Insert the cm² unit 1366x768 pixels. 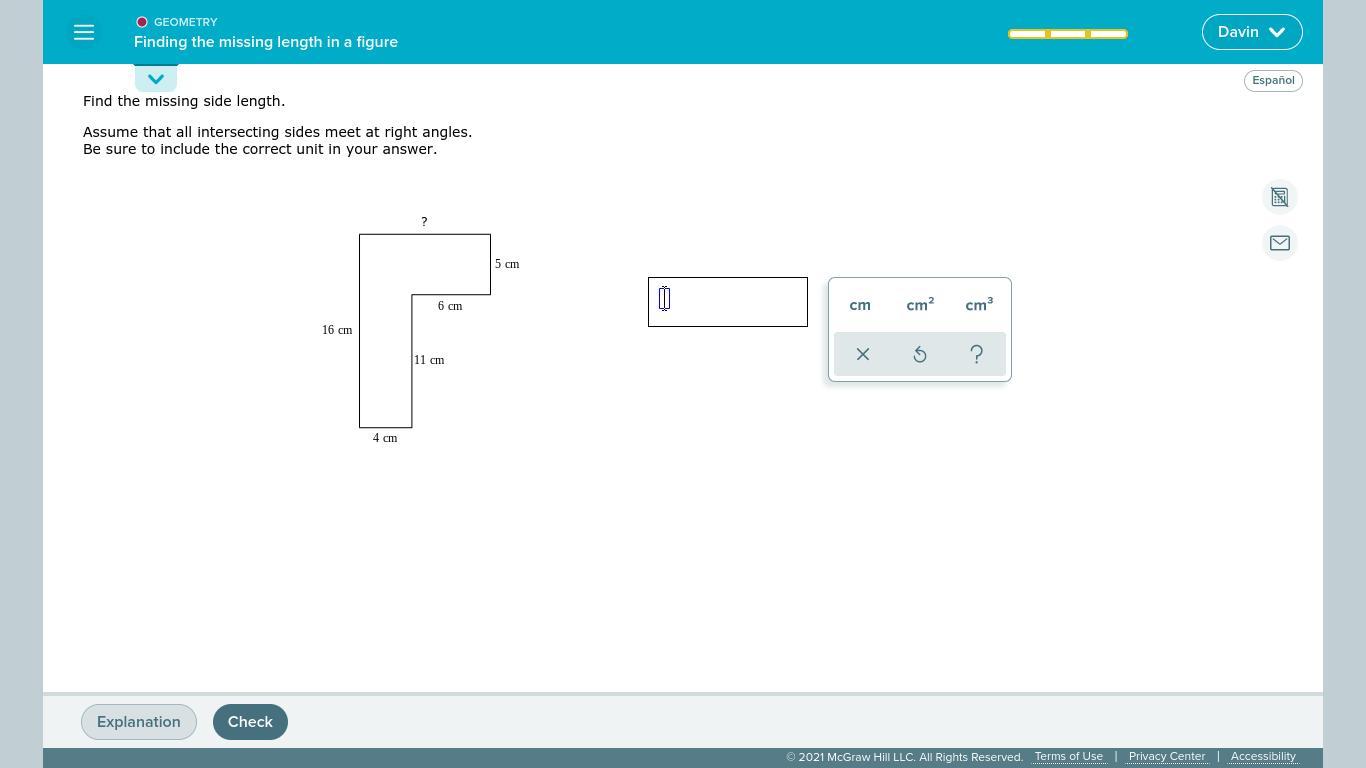coord(920,305)
